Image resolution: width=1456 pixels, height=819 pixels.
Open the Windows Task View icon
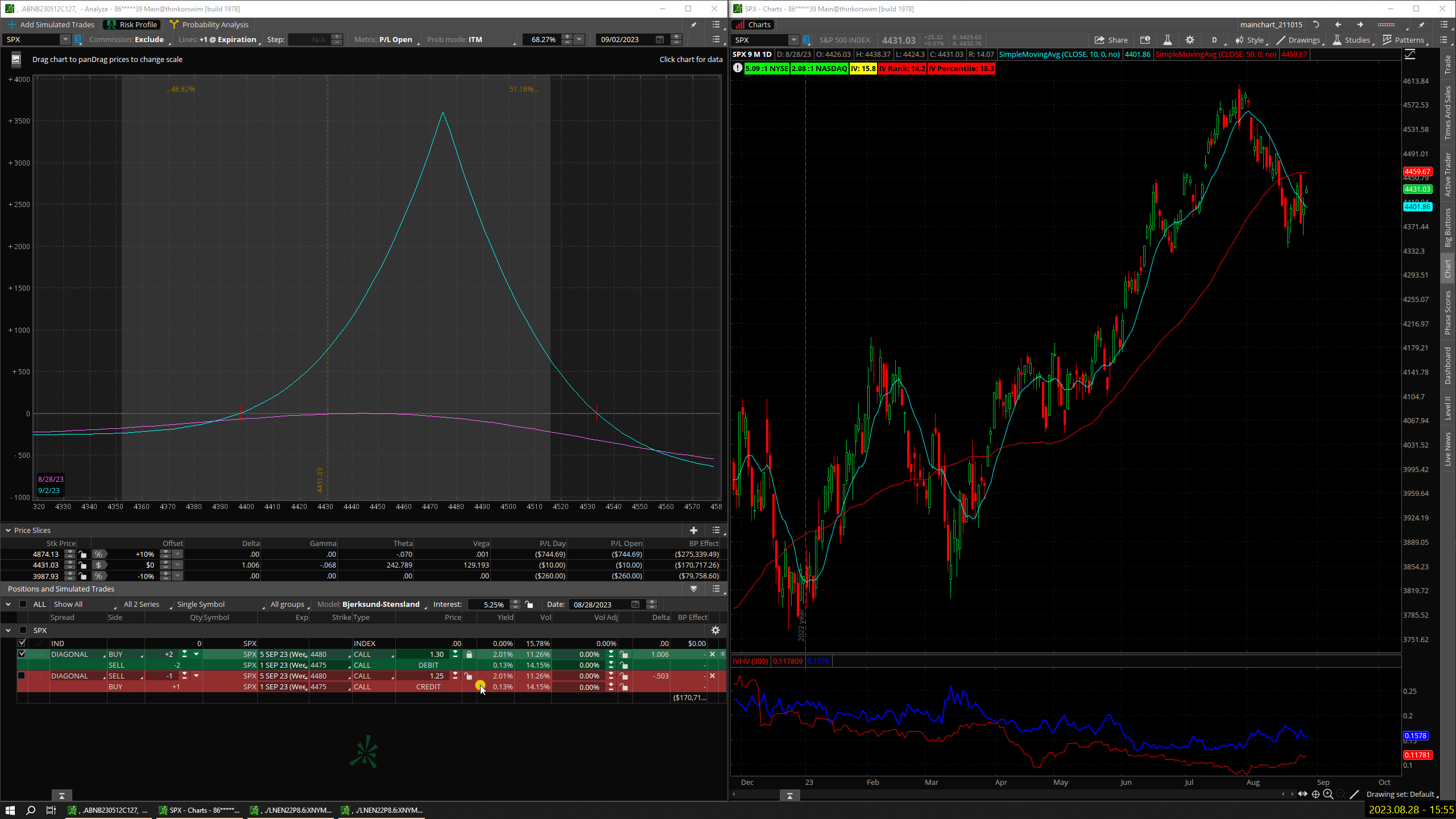click(x=51, y=810)
